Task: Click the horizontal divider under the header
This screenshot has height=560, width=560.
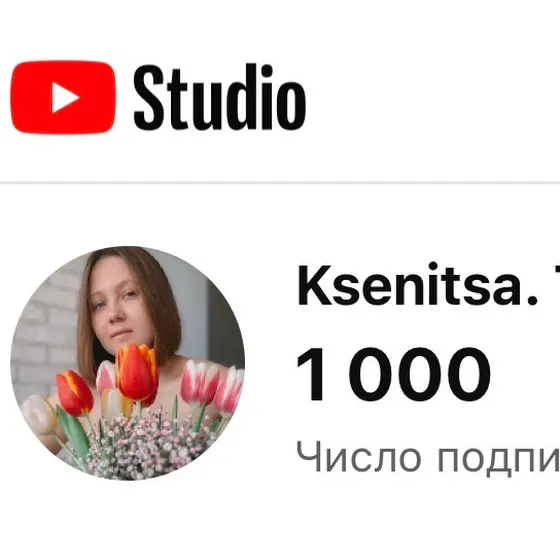Action: (280, 182)
